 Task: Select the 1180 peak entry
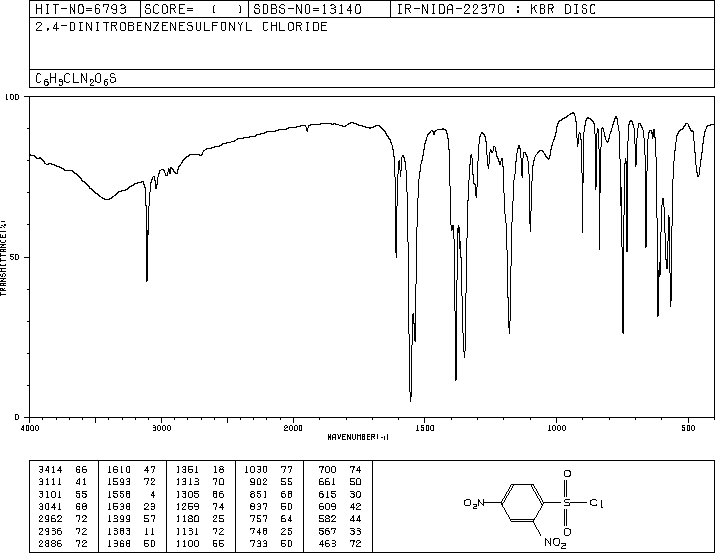(x=200, y=519)
